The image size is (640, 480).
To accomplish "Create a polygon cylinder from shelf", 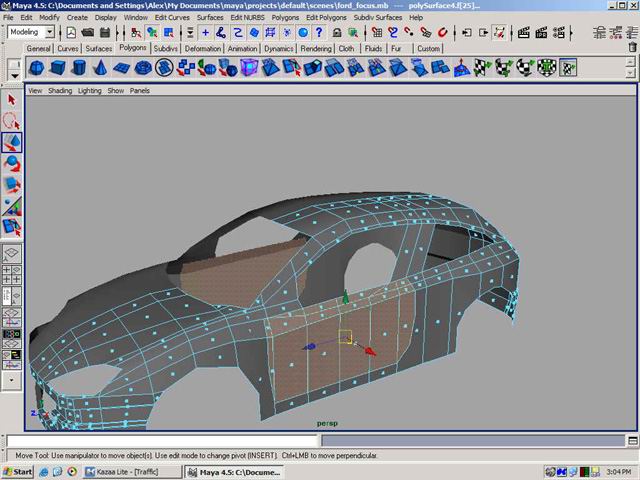I will pos(81,68).
